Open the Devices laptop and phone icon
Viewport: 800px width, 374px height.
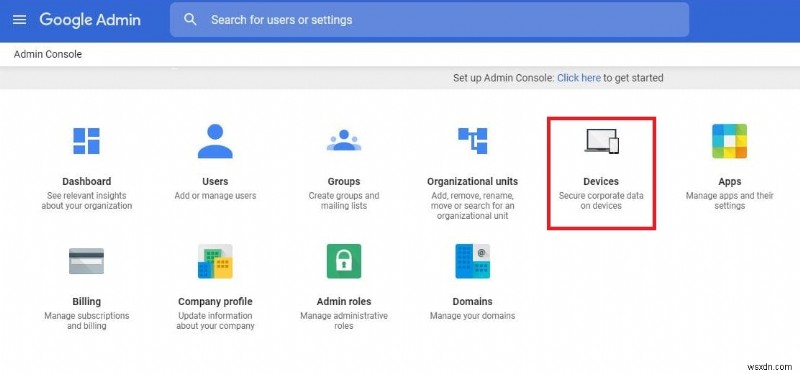(602, 141)
